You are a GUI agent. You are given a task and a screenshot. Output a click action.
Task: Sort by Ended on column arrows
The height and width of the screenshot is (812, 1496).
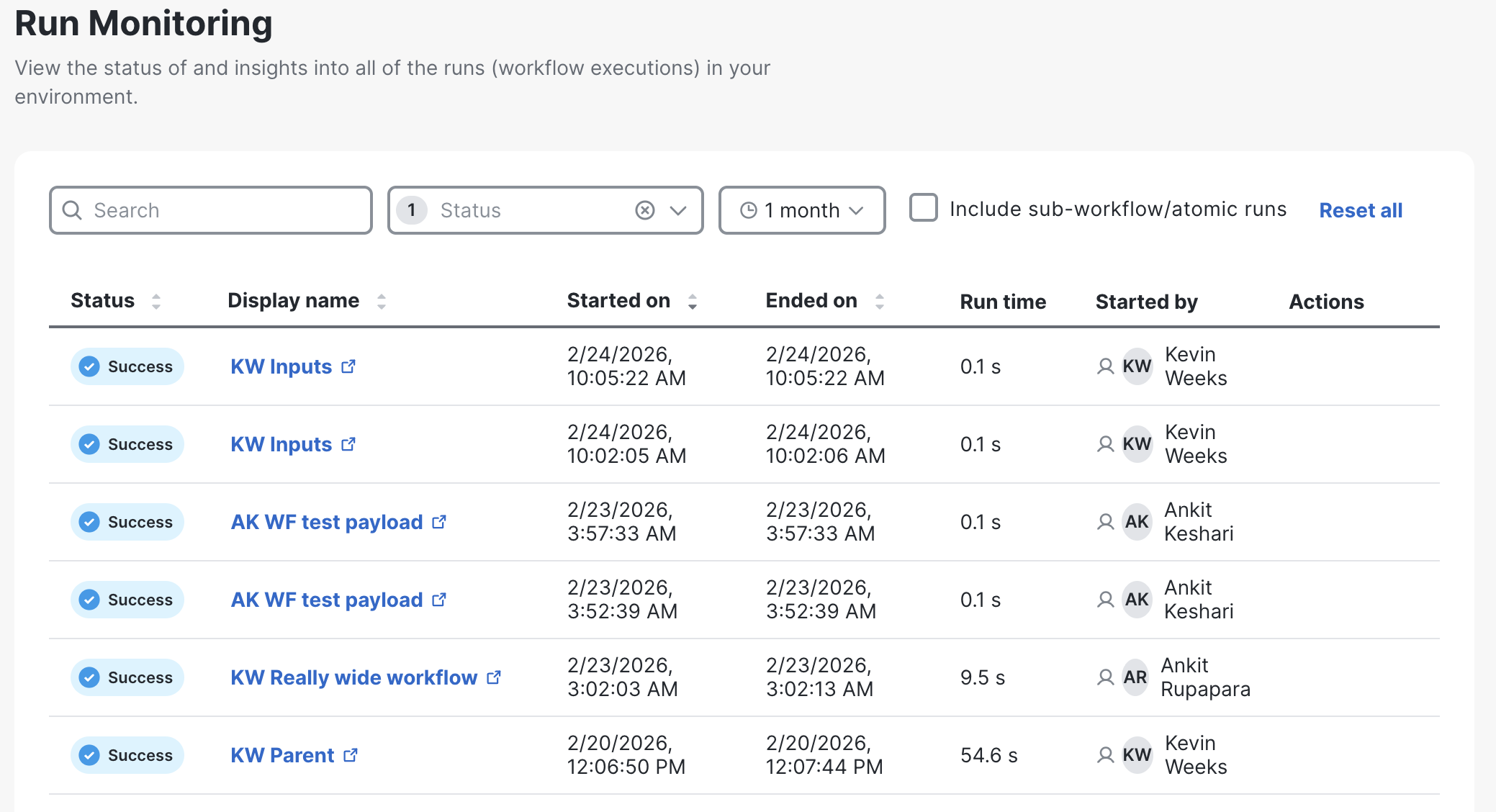pyautogui.click(x=880, y=301)
